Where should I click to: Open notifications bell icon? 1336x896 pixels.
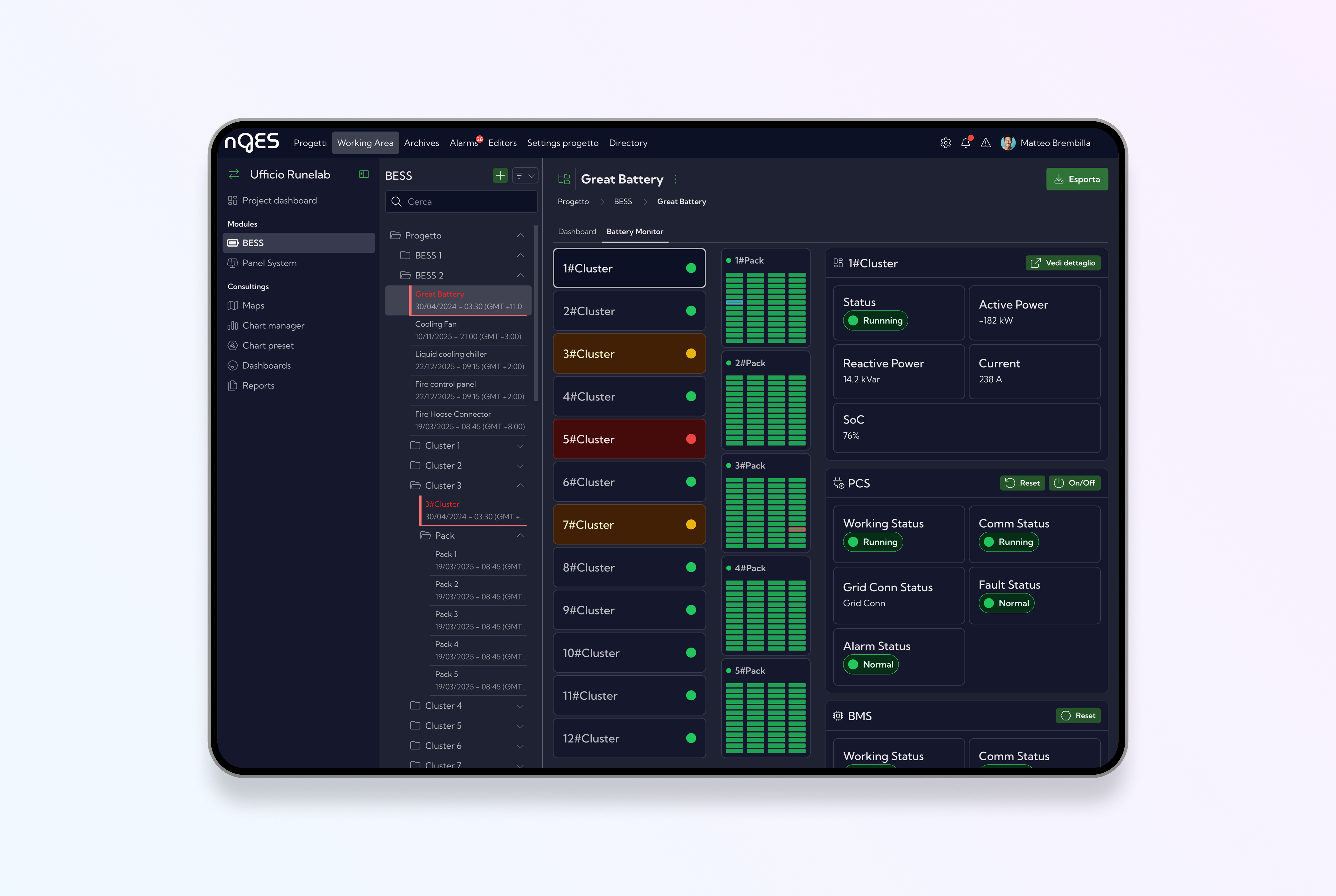966,143
